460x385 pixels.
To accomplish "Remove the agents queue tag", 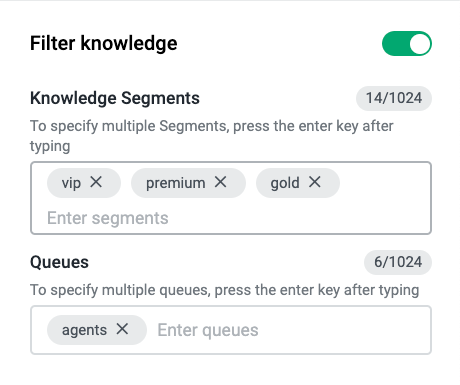I will click(122, 329).
